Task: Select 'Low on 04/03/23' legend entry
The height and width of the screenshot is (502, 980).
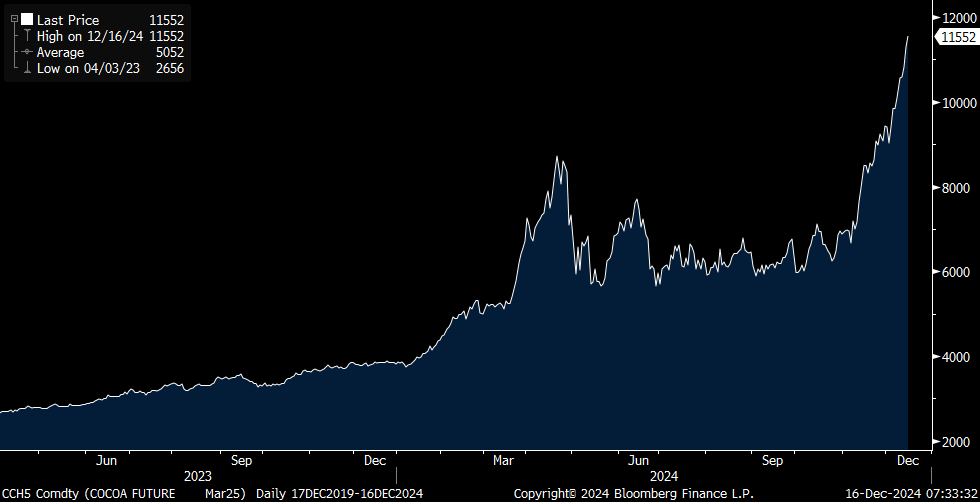Action: pos(88,69)
